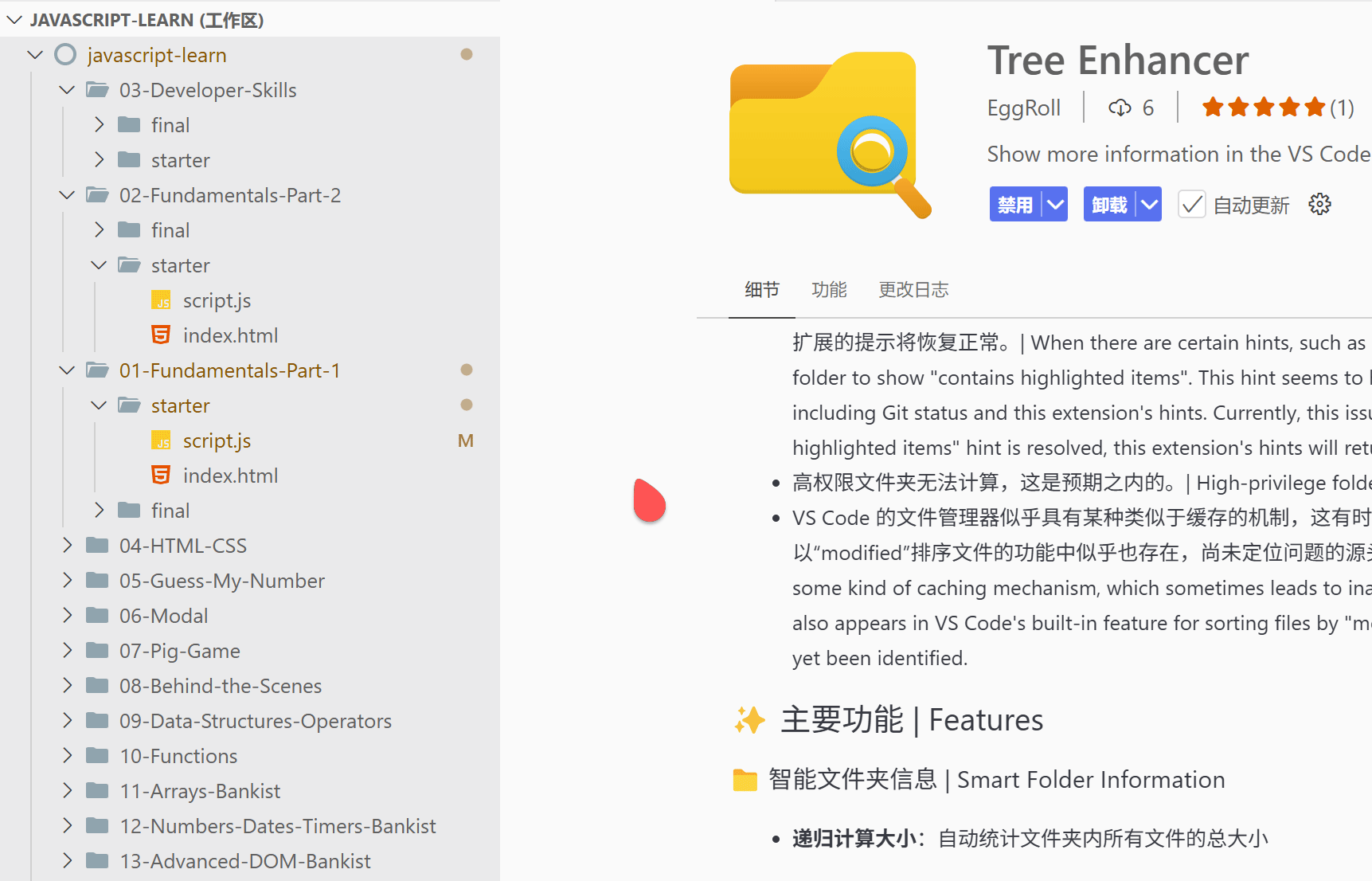Switch to the 更改日志 tab

pos(913,290)
